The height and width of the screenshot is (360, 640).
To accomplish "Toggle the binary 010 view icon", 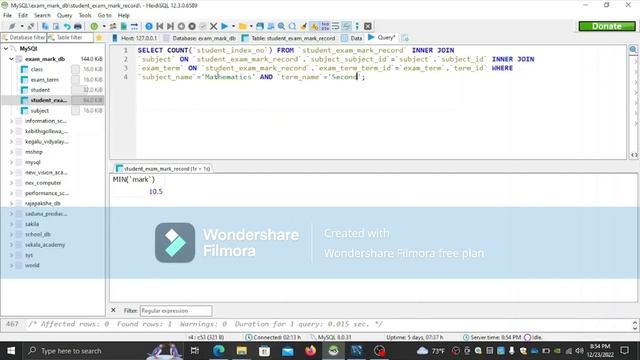I will pos(325,26).
